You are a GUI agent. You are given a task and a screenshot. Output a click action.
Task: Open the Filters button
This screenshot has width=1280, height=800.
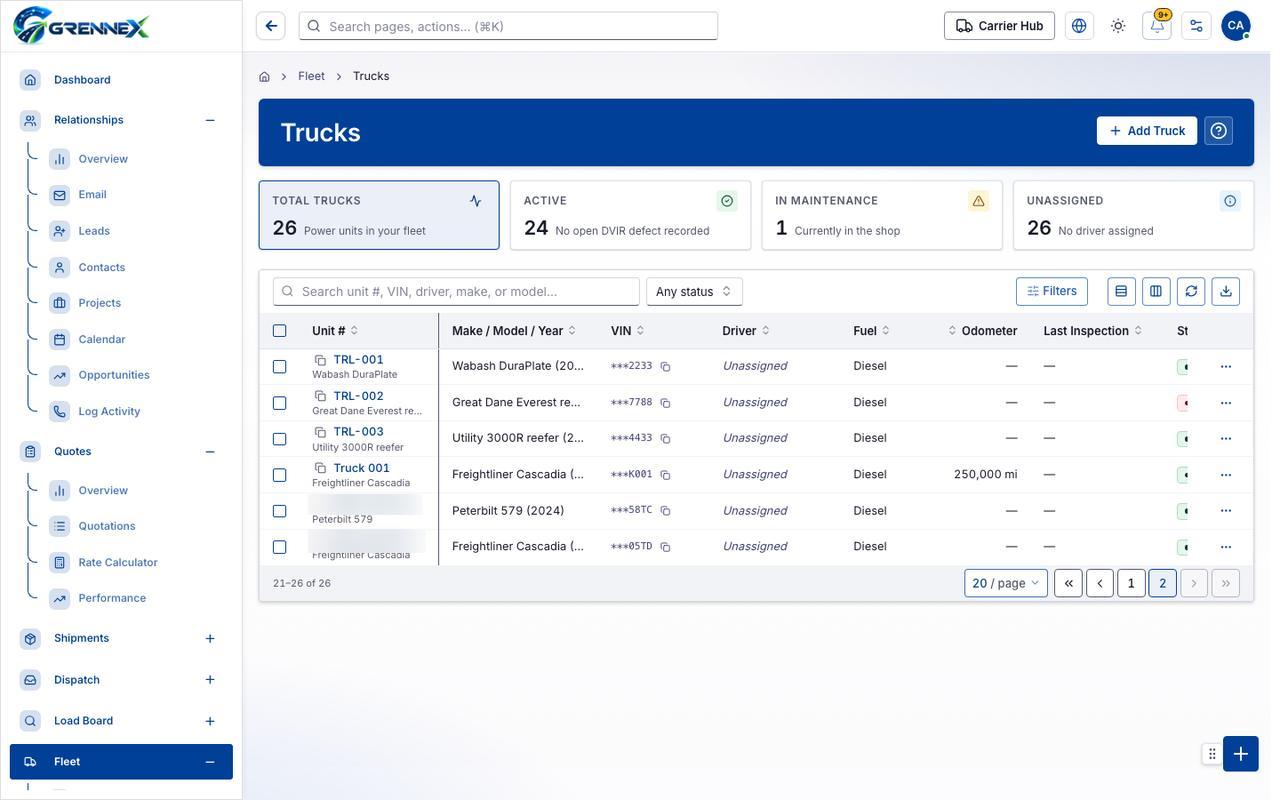(1052, 291)
